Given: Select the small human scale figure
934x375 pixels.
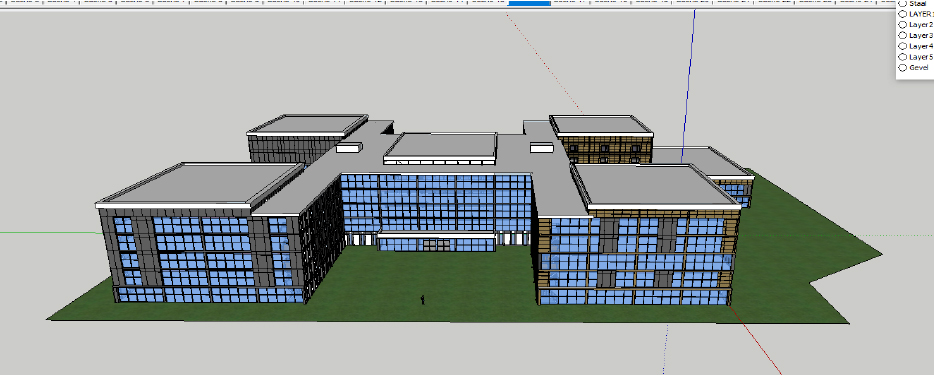Looking at the screenshot, I should pyautogui.click(x=422, y=299).
